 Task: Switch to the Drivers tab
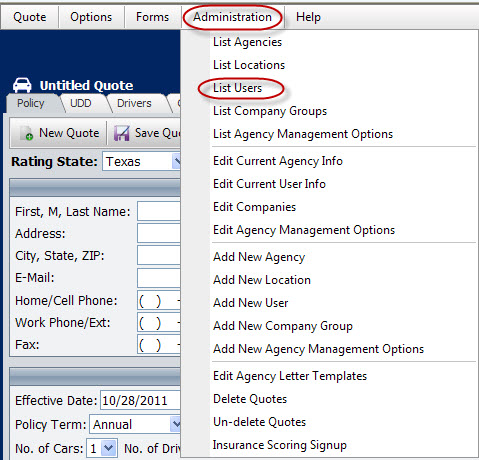point(134,103)
